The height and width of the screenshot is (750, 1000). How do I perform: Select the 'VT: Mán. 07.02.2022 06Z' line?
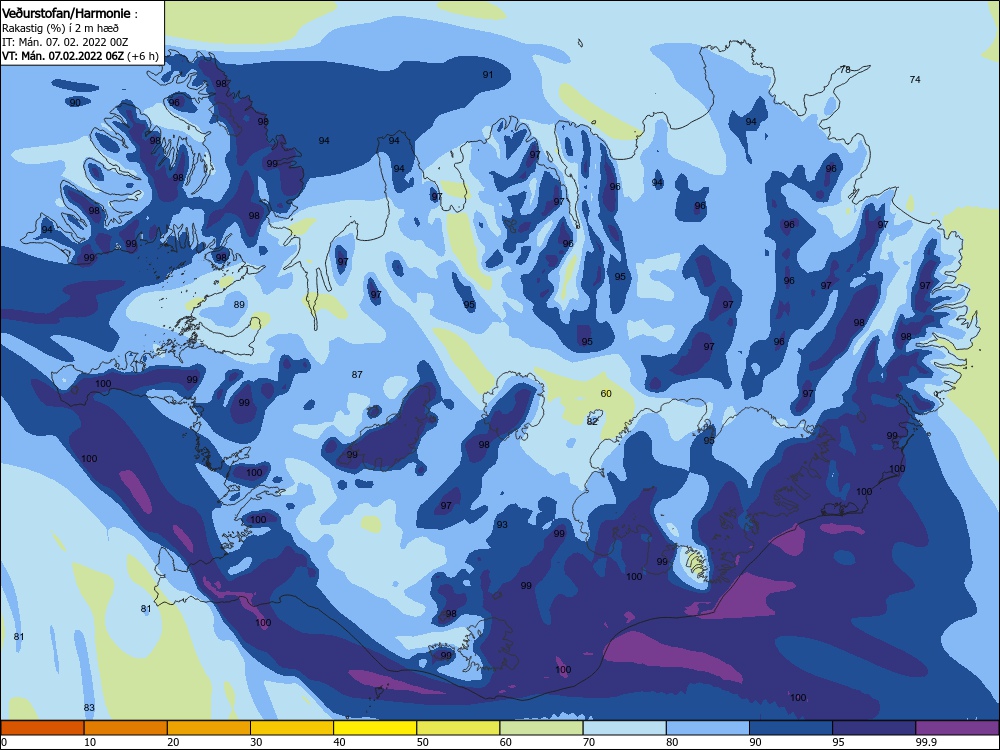(62, 56)
